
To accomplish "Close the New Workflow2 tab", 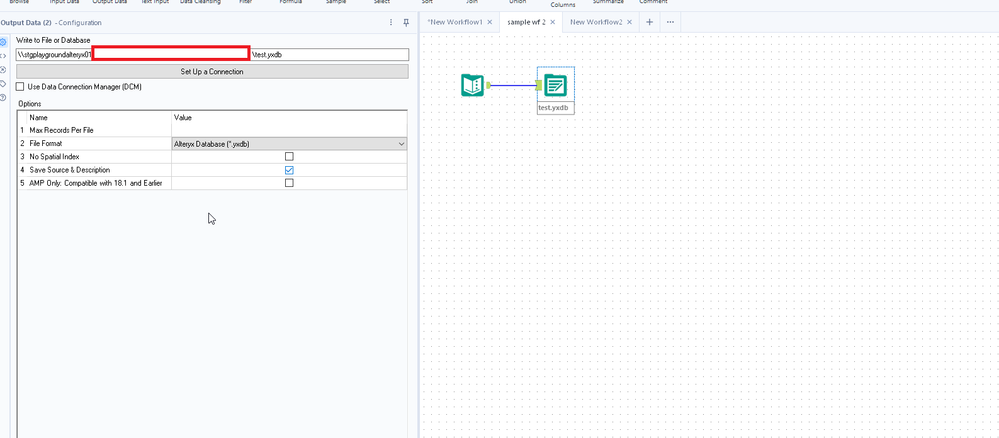I will tap(629, 22).
